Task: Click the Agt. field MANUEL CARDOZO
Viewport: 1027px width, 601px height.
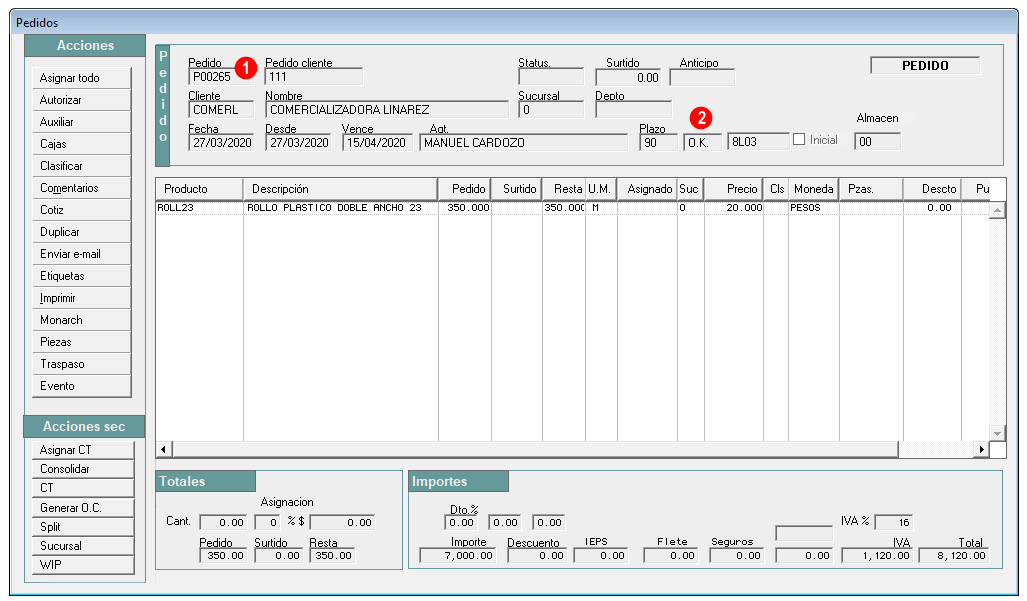Action: point(523,143)
